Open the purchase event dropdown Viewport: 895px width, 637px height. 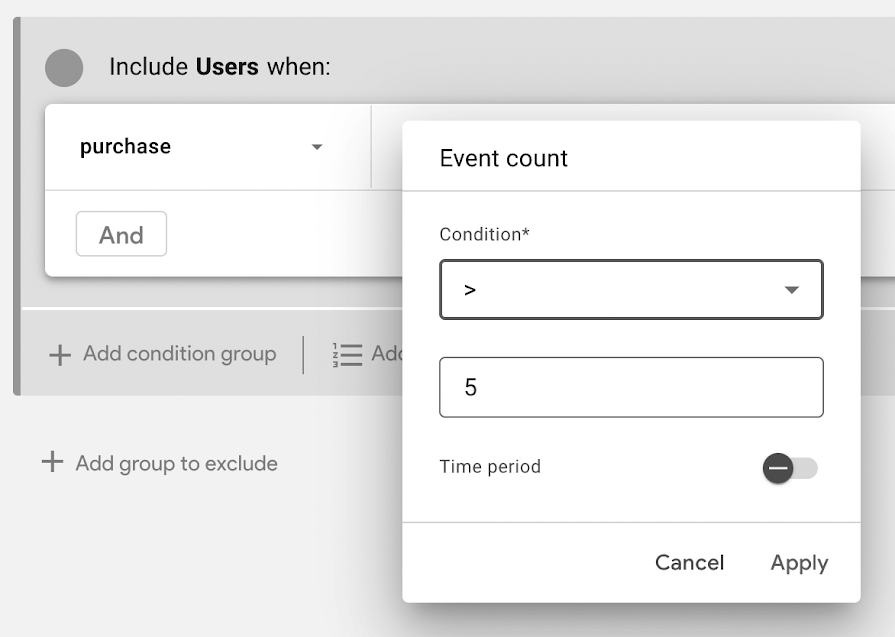pyautogui.click(x=201, y=147)
